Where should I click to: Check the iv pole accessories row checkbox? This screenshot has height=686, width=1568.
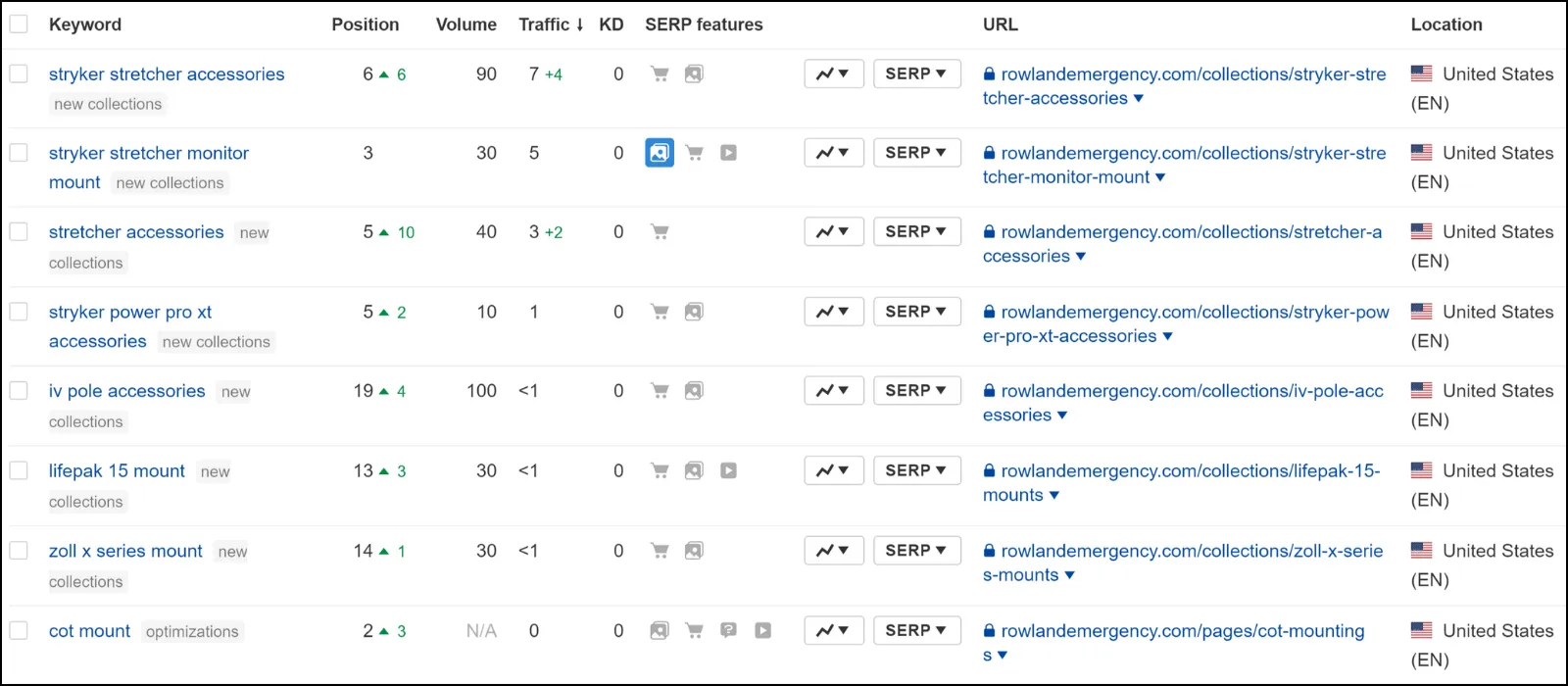click(x=19, y=391)
